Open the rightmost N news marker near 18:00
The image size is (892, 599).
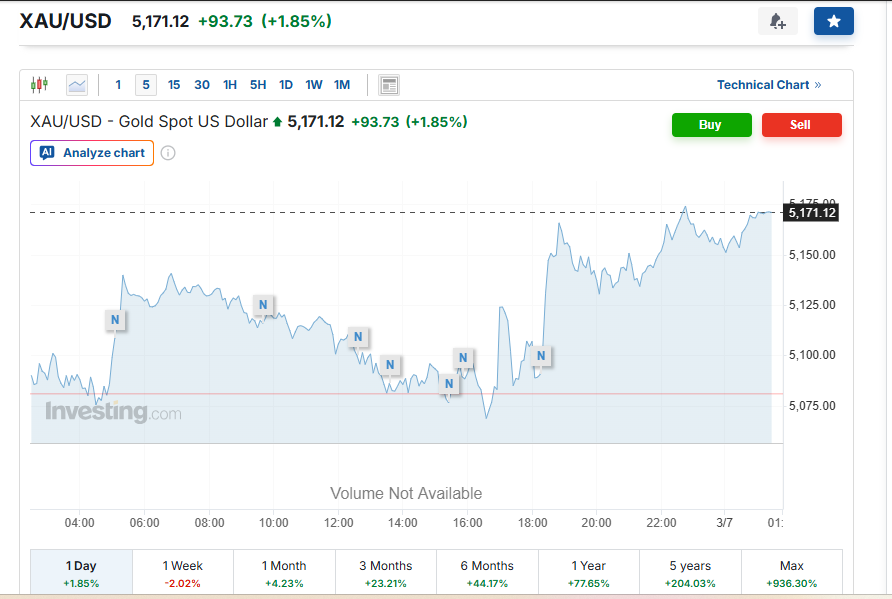coord(541,355)
